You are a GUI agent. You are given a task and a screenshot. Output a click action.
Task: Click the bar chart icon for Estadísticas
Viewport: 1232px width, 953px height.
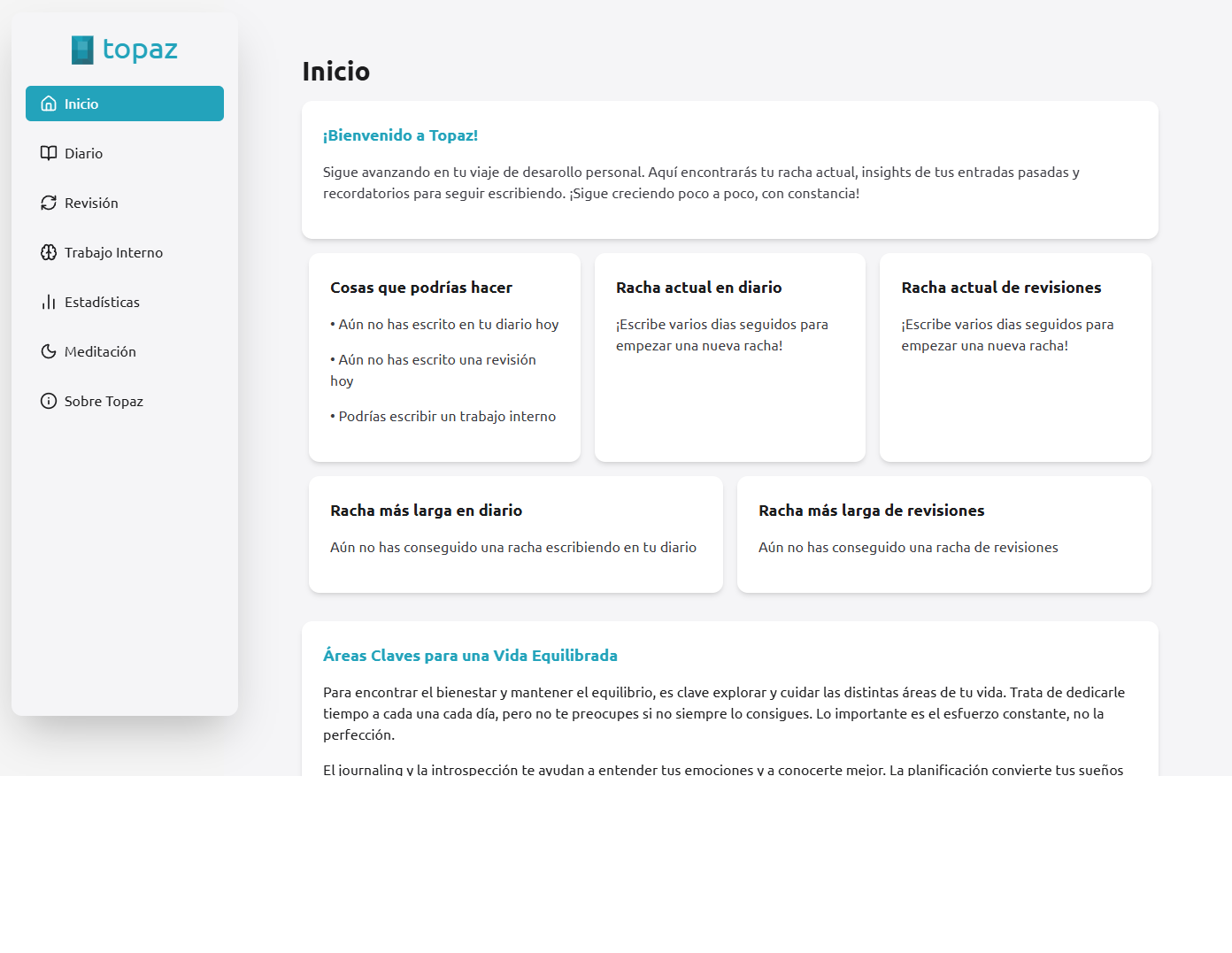49,302
